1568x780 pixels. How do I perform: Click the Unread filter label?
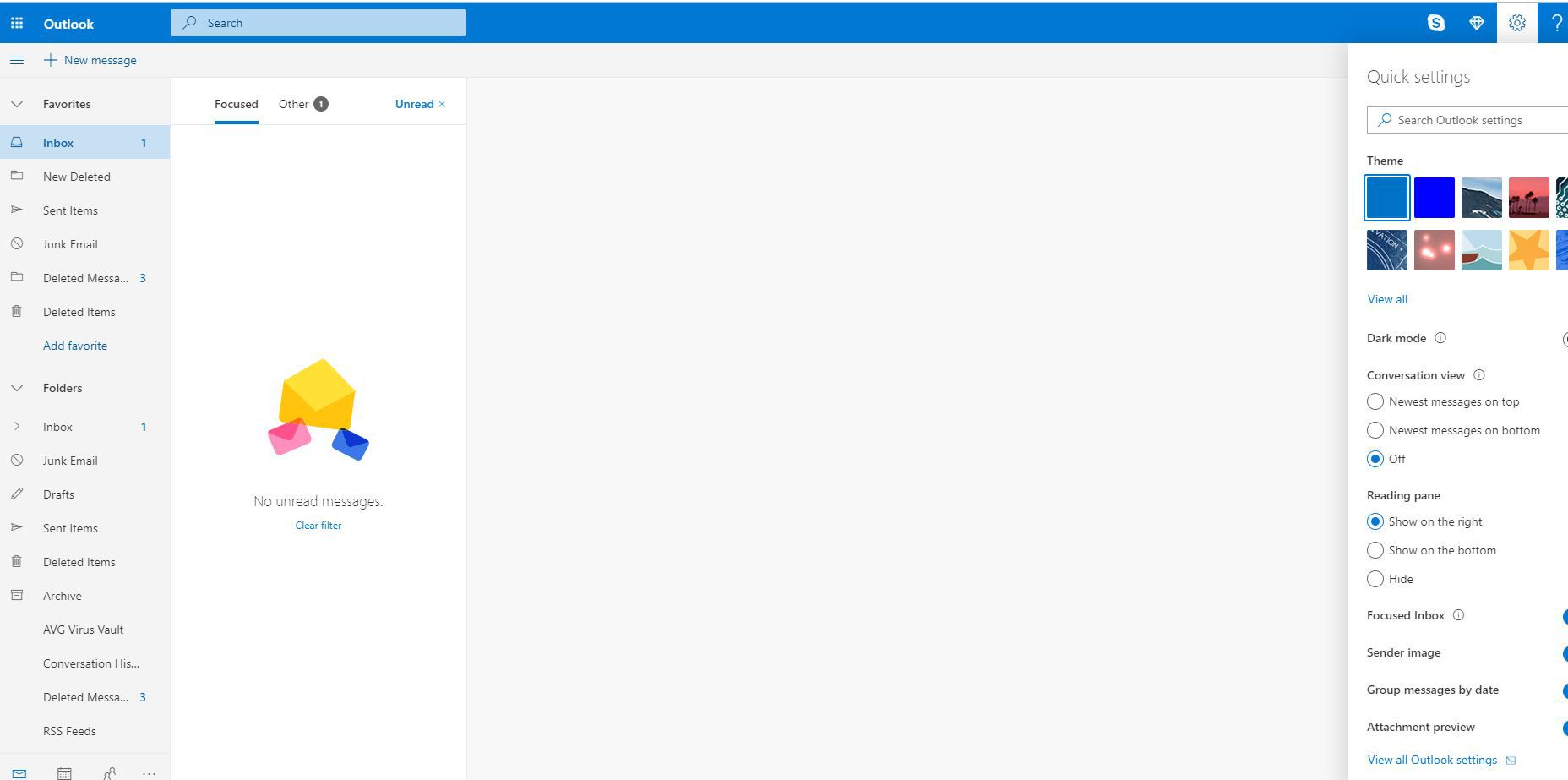point(414,104)
